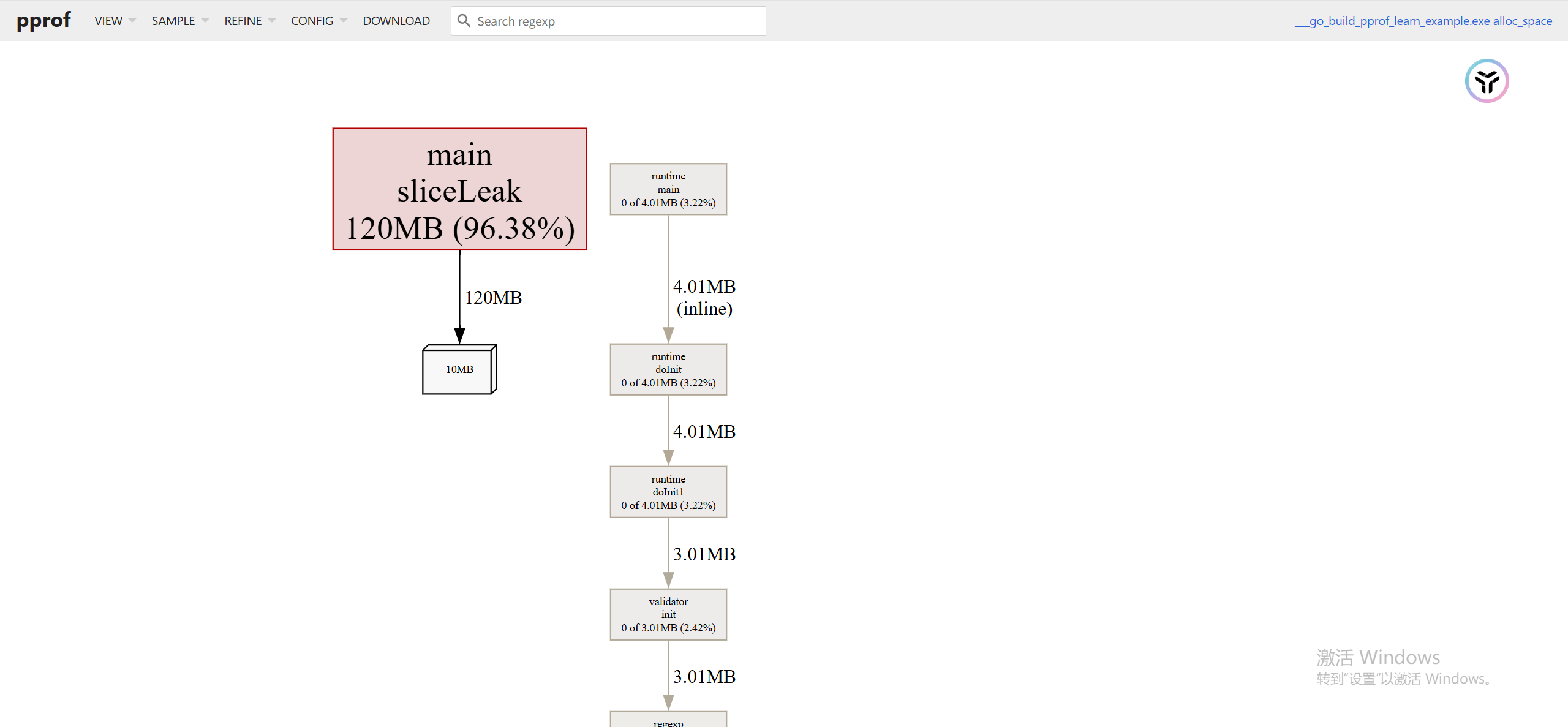The image size is (1568, 727).
Task: Click the search magnifier icon
Action: pos(464,21)
